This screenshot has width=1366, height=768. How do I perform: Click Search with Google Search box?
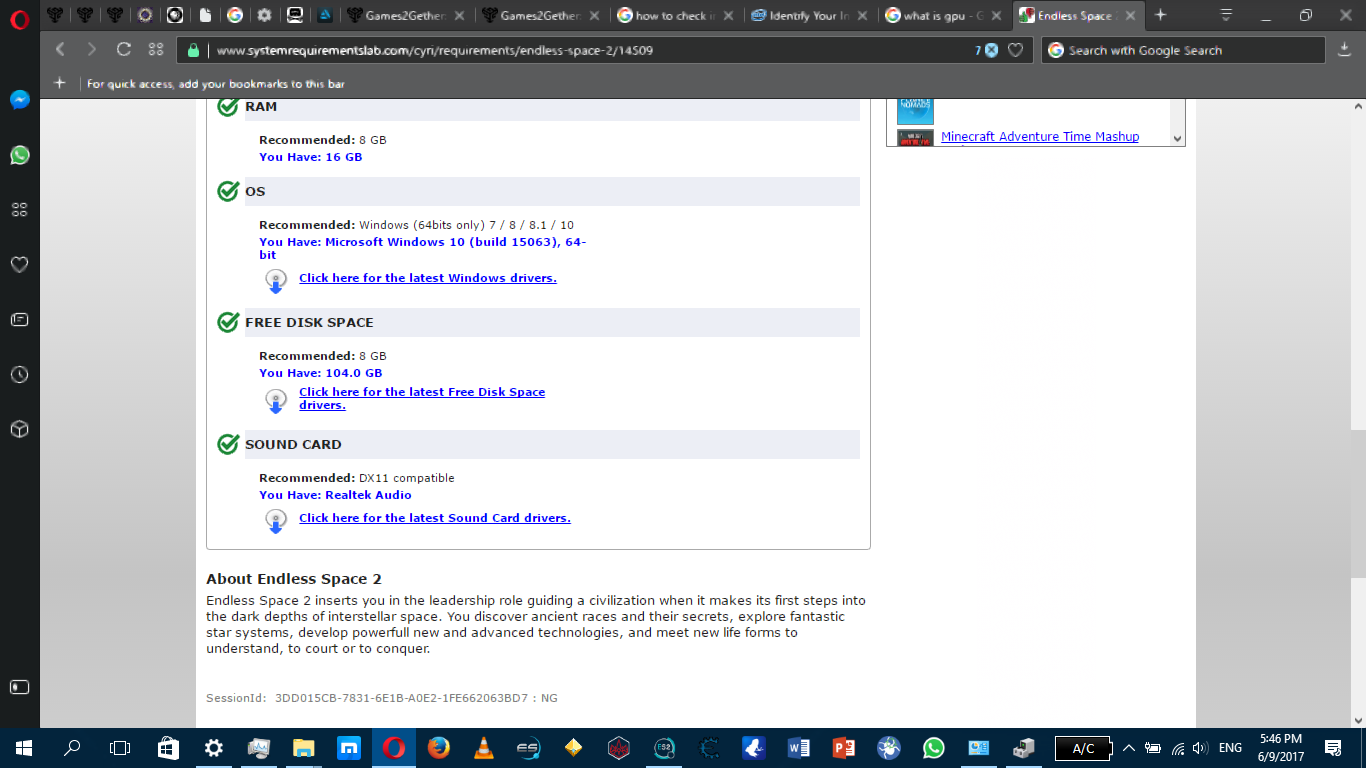click(x=1184, y=50)
